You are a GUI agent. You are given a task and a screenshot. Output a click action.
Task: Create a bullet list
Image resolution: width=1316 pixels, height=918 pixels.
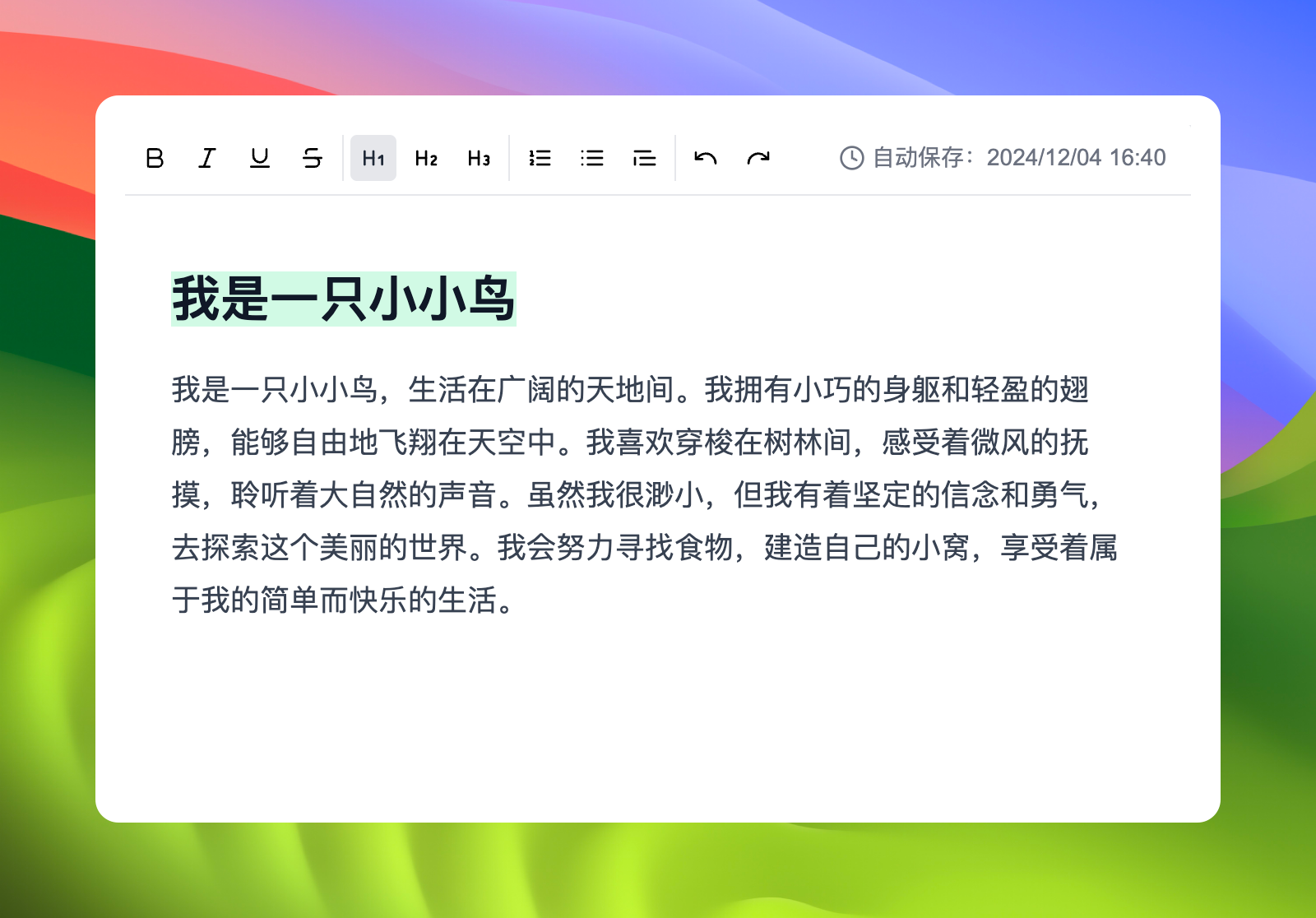(x=592, y=158)
